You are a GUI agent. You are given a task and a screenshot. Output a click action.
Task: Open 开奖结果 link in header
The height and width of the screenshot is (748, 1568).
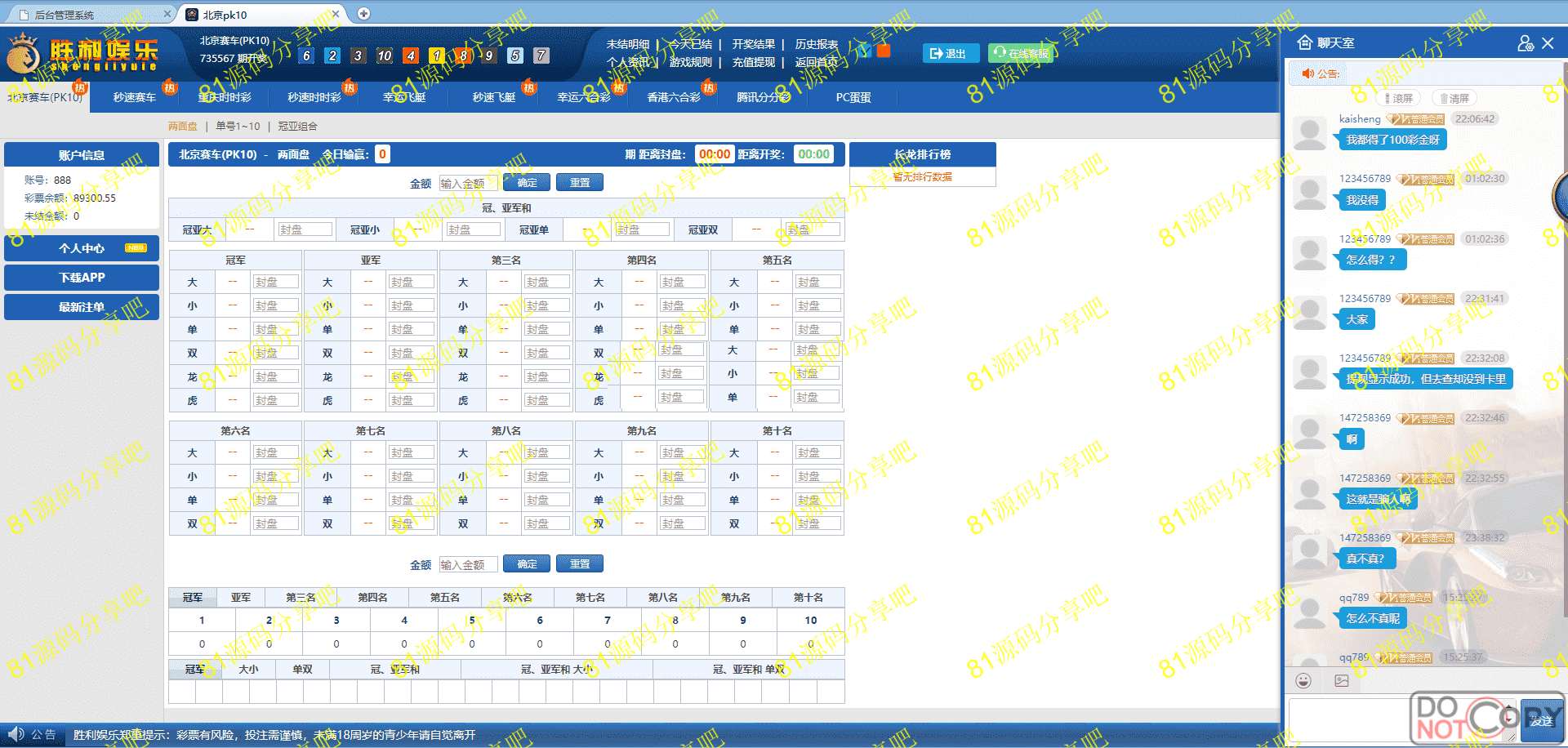tap(753, 44)
